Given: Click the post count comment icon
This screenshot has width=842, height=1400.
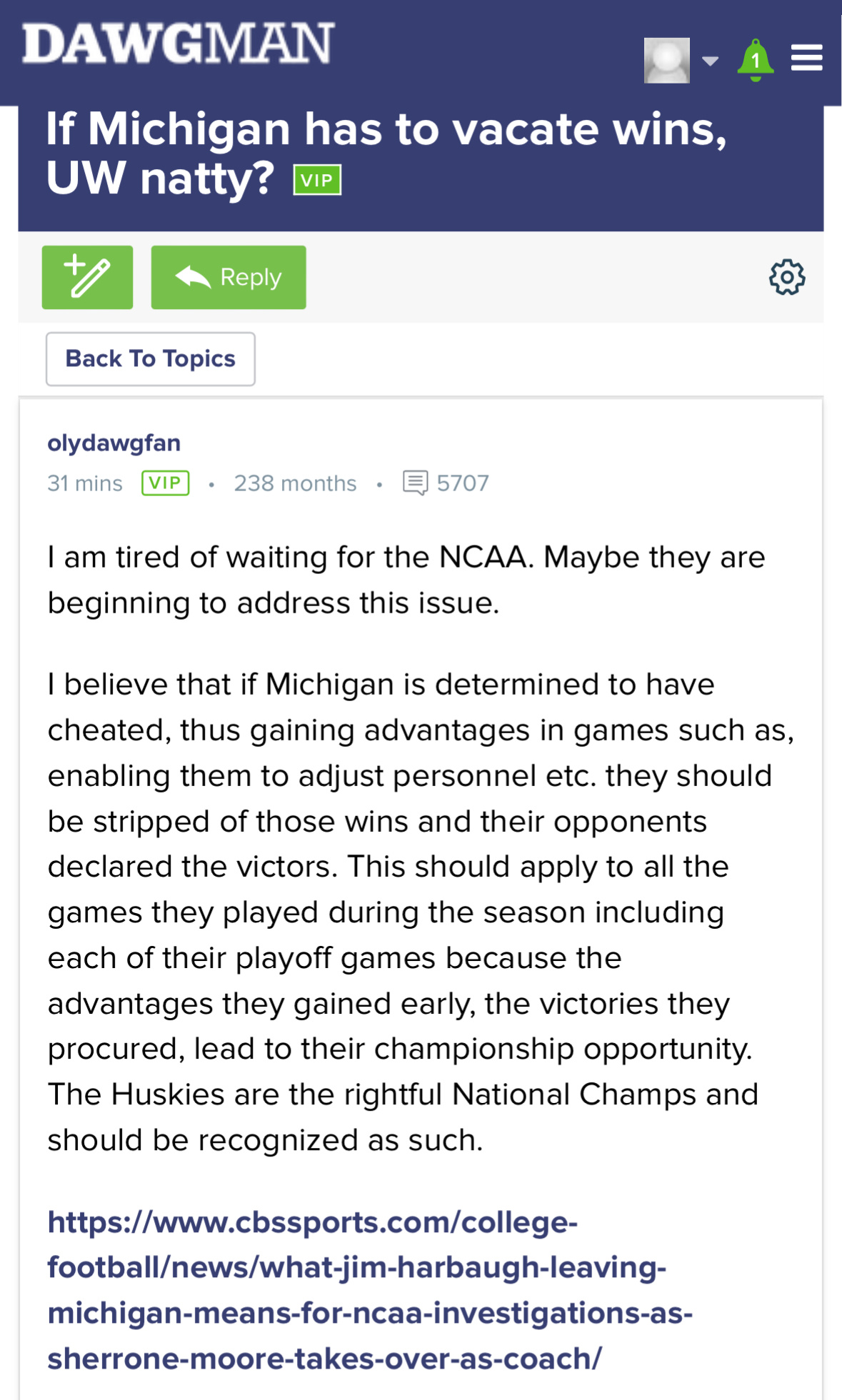Looking at the screenshot, I should [415, 483].
